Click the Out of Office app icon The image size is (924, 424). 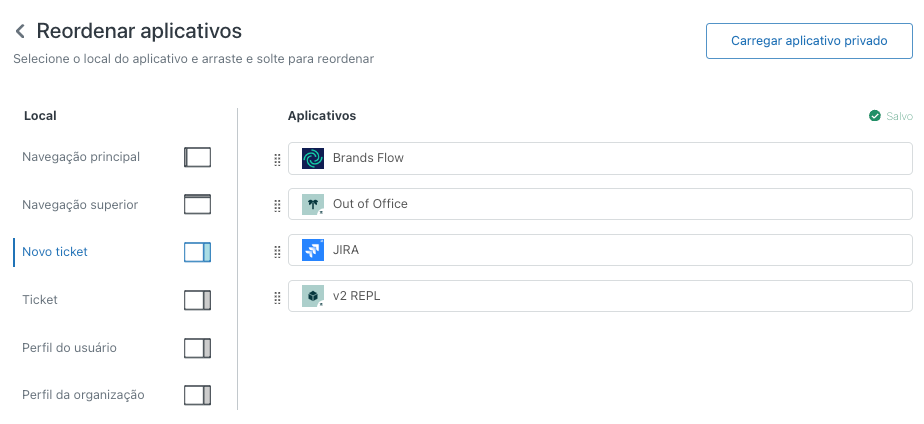click(x=313, y=204)
